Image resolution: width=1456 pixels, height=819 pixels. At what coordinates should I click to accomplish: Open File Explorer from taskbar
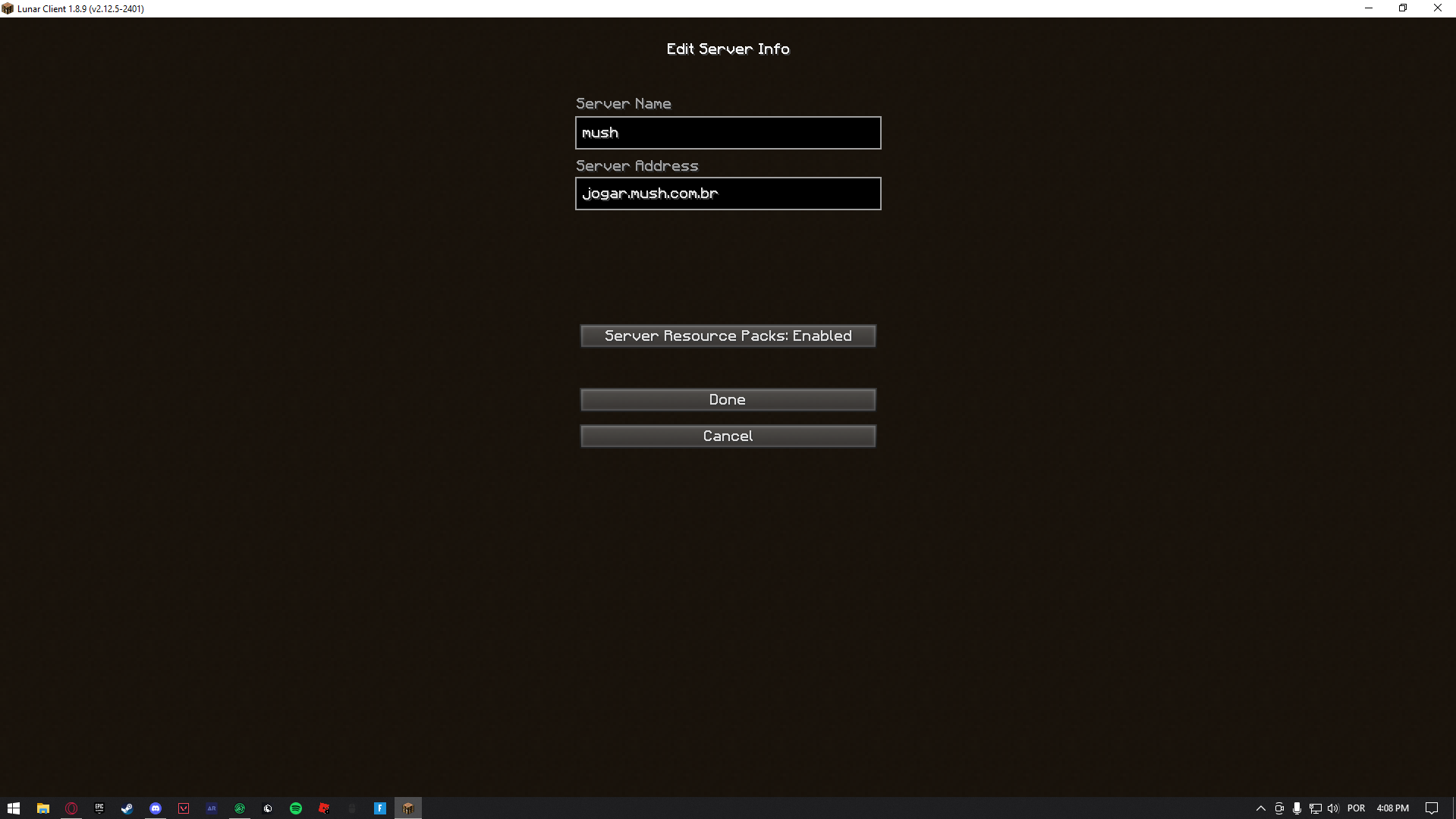point(43,808)
